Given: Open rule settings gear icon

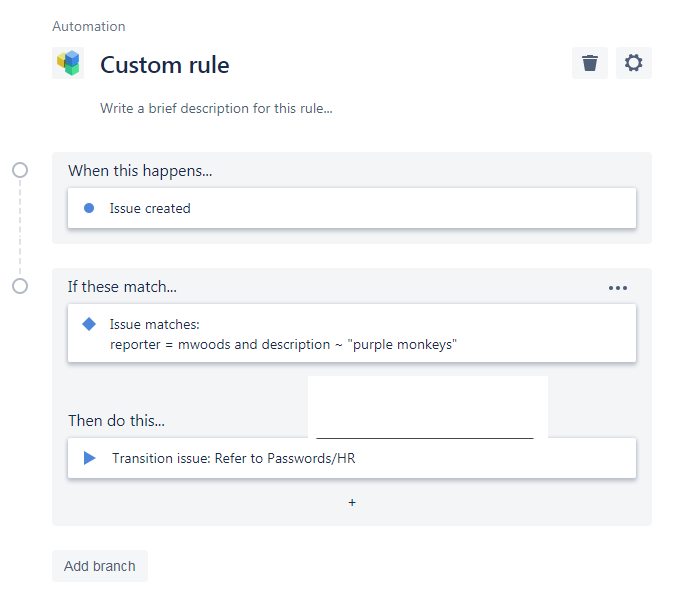Looking at the screenshot, I should 634,63.
